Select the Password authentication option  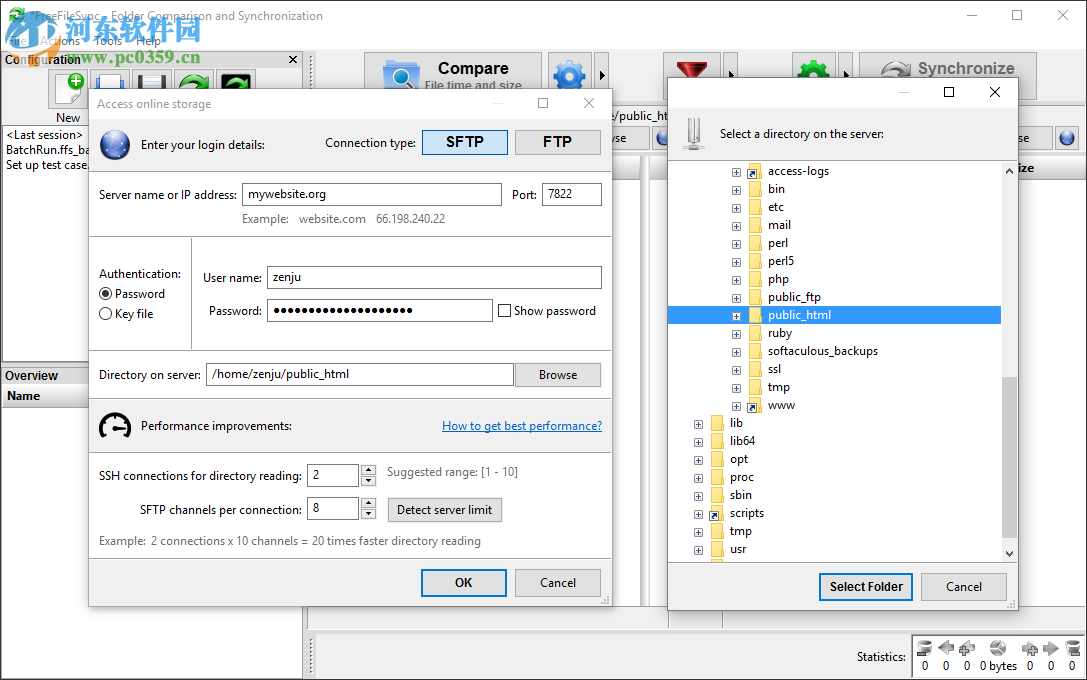pos(104,293)
